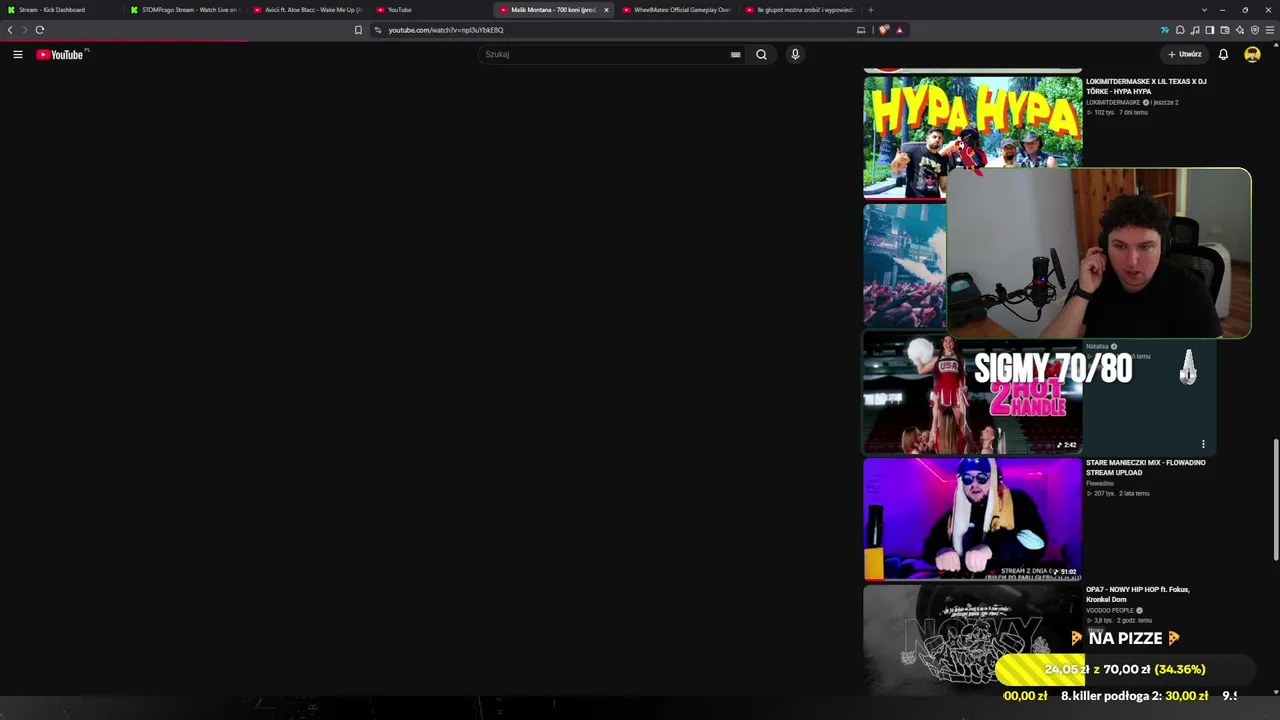Open site settings icon beside the URL

tap(378, 30)
